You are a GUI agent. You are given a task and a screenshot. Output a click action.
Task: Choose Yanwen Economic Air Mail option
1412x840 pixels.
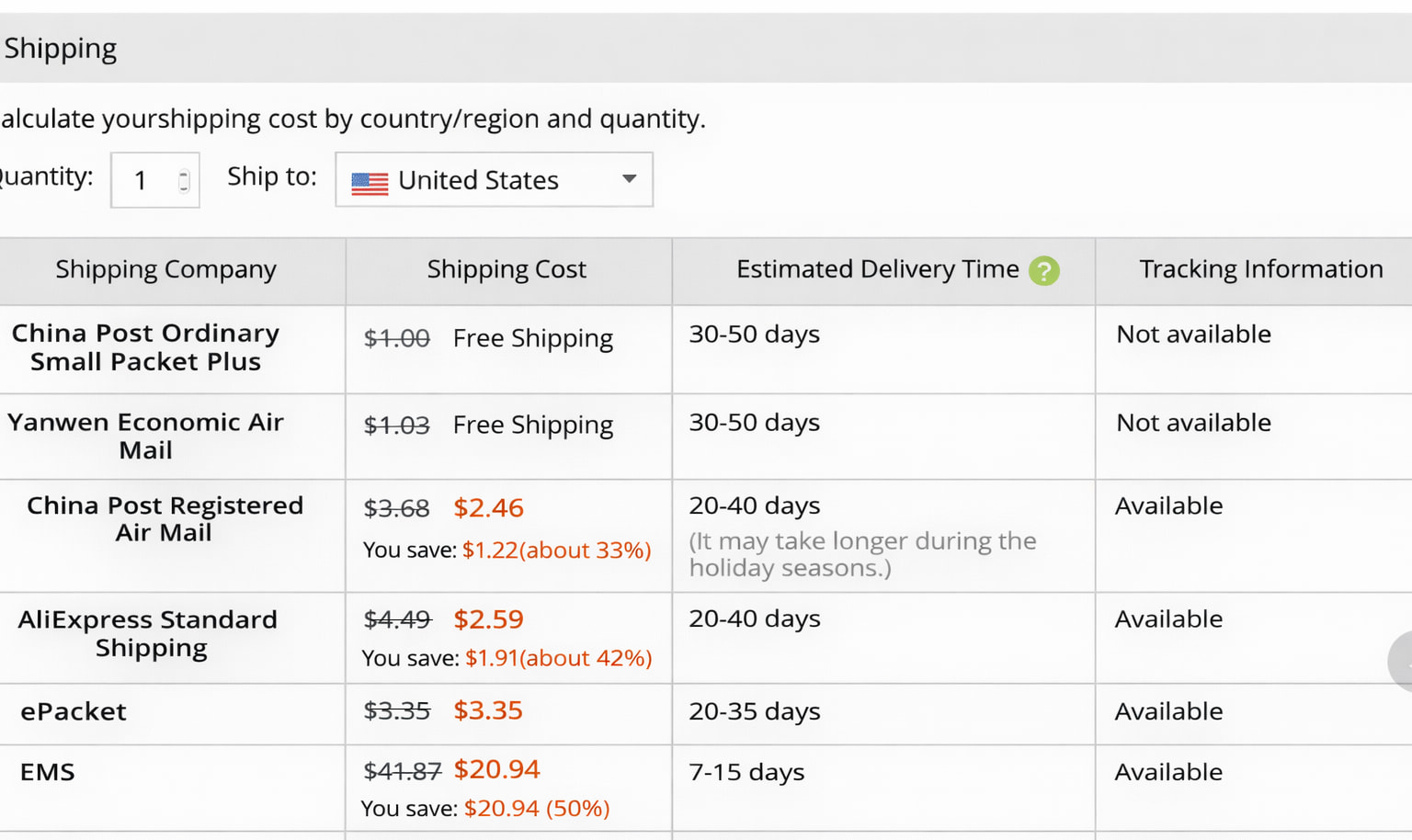pyautogui.click(x=145, y=436)
